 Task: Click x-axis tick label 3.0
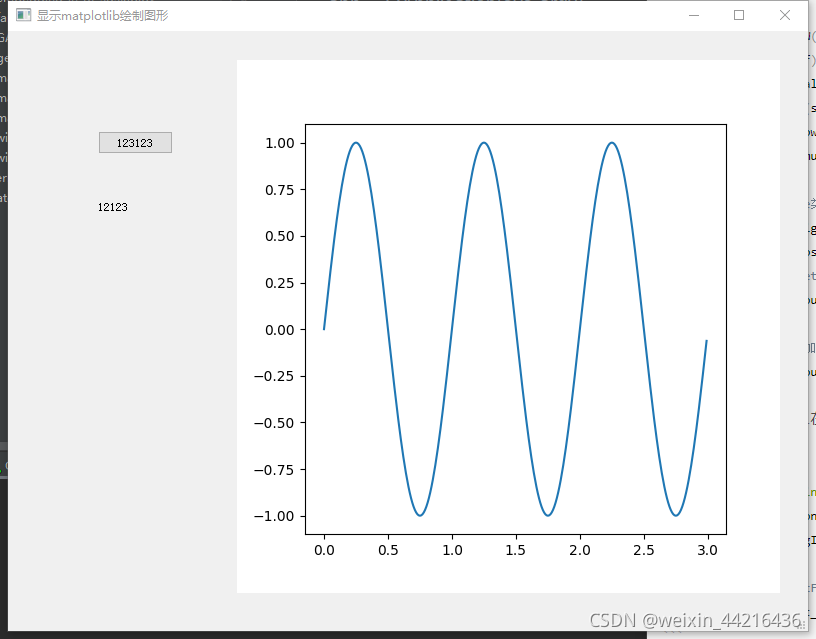[x=708, y=551]
